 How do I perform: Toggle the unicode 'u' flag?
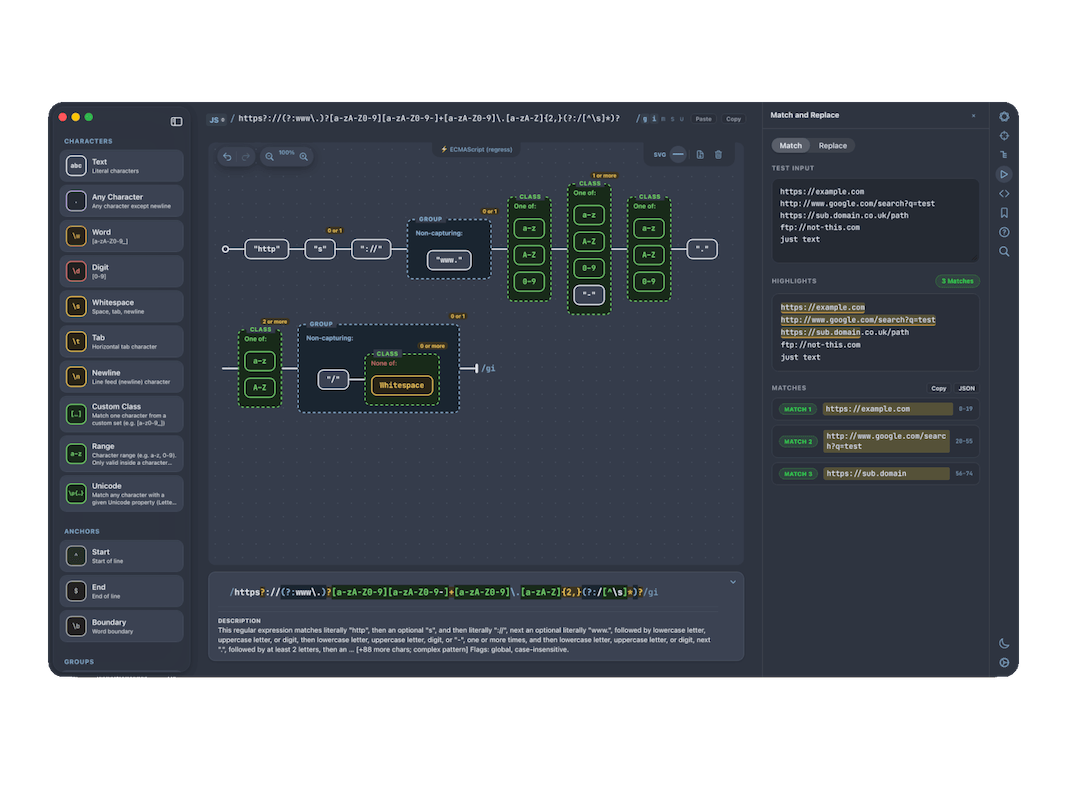pos(681,119)
